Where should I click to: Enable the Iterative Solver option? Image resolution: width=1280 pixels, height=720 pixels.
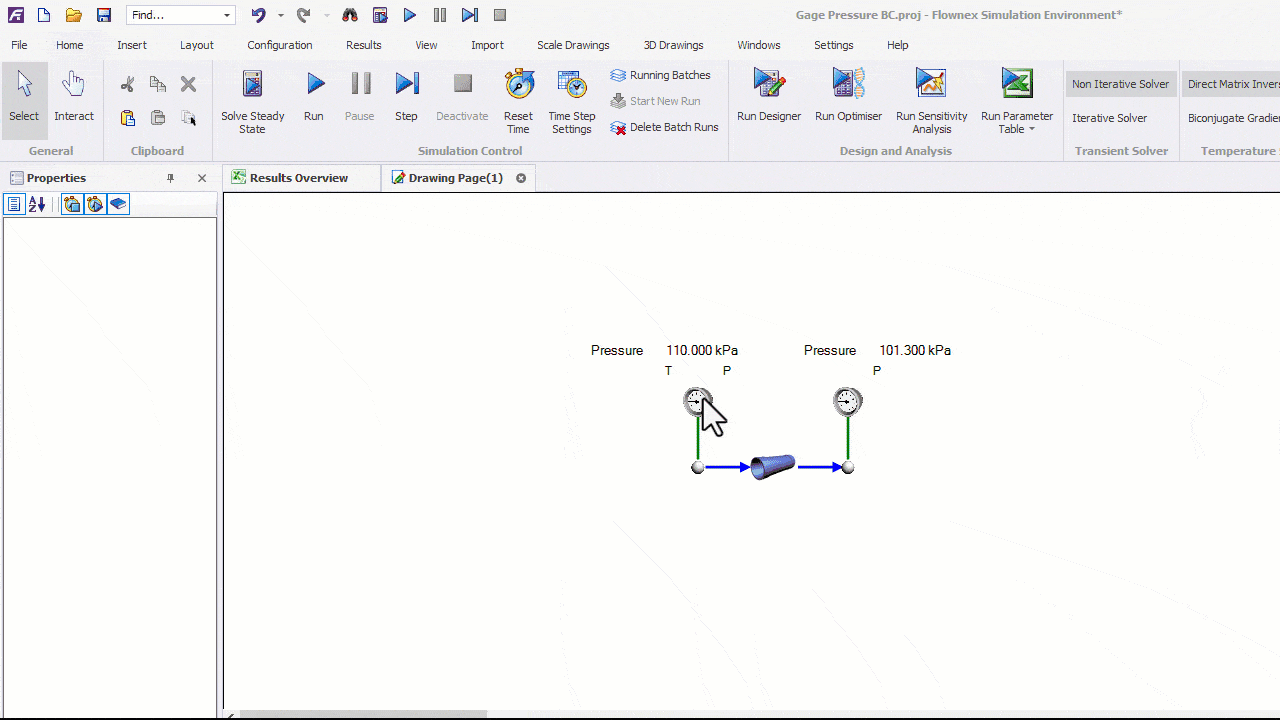point(1109,118)
